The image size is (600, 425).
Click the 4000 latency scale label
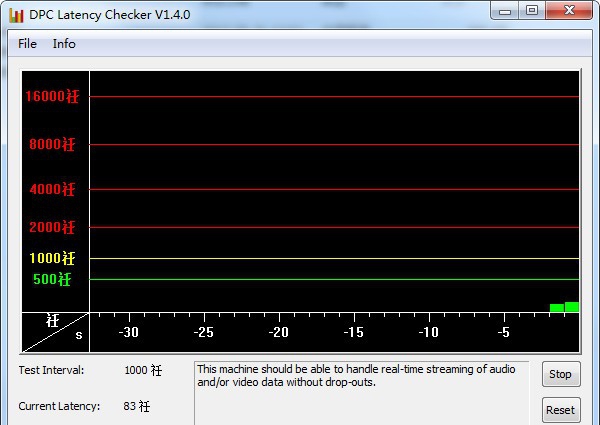tap(52, 189)
